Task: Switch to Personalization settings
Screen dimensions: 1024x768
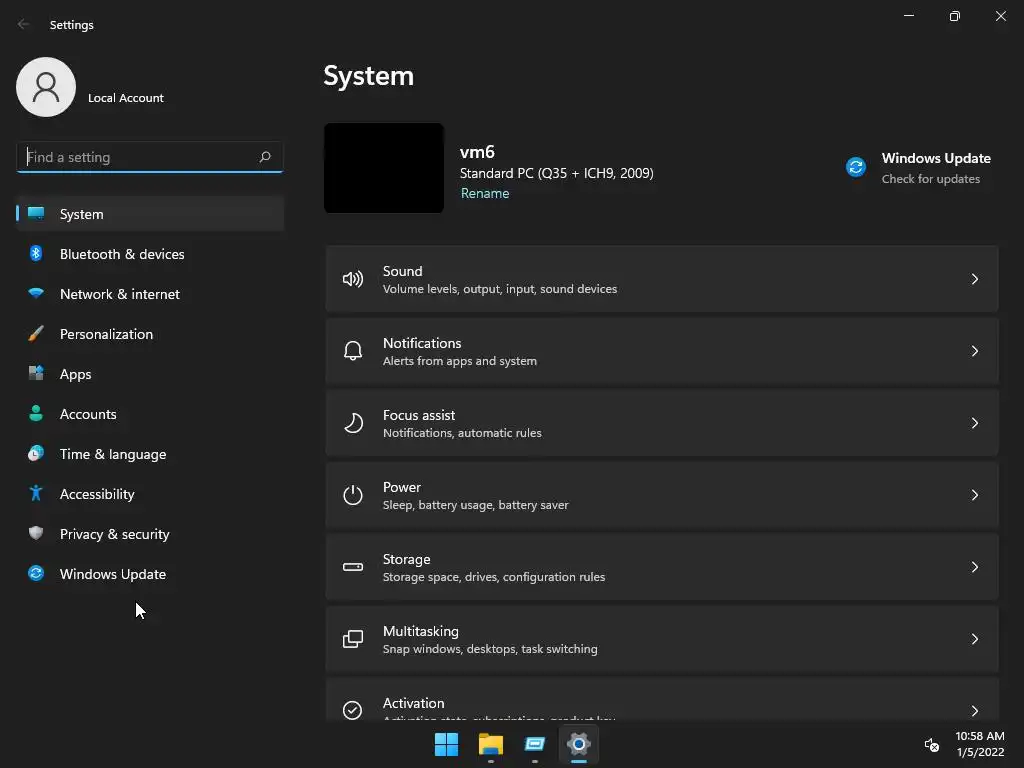Action: point(150,334)
